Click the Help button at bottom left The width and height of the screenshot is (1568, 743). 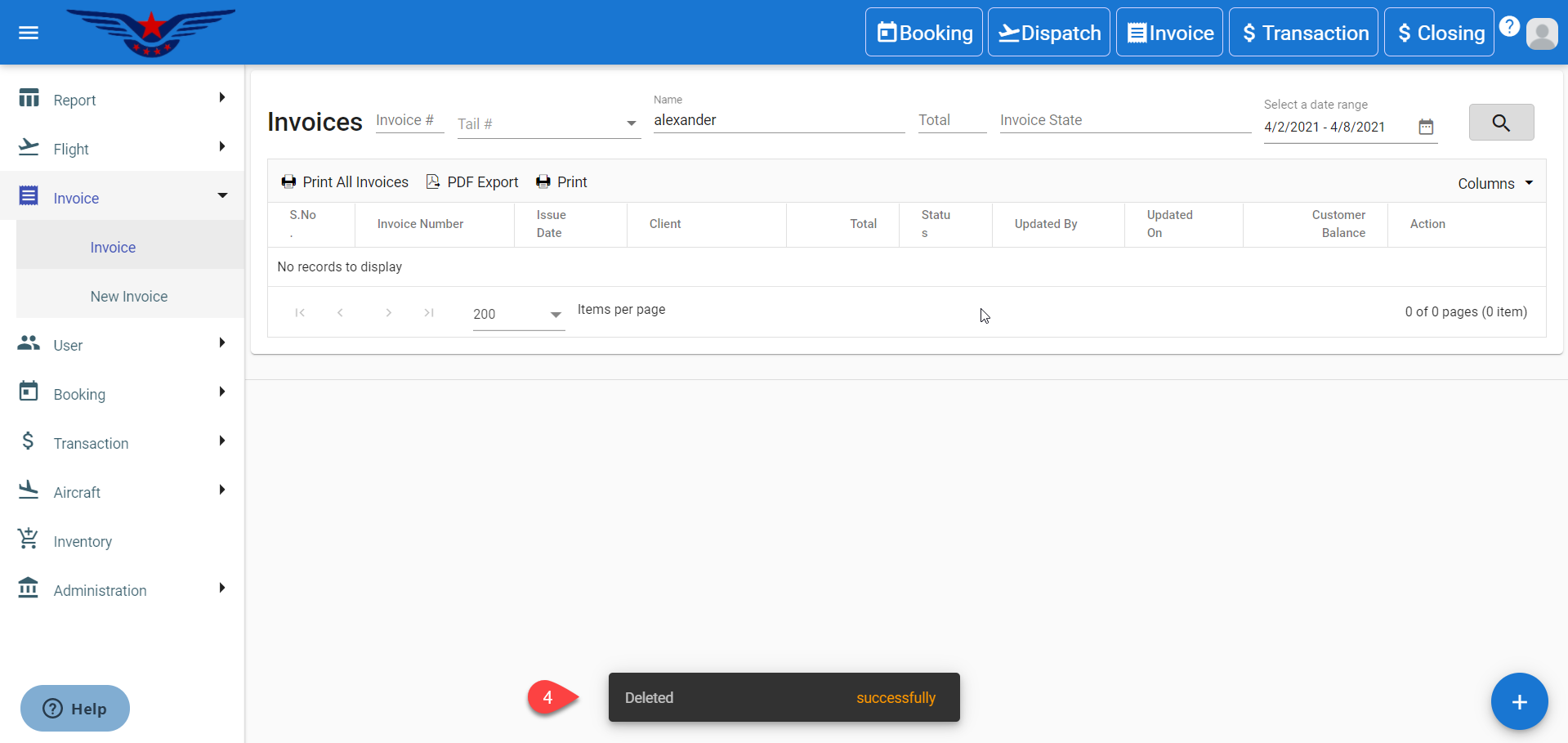coord(75,708)
